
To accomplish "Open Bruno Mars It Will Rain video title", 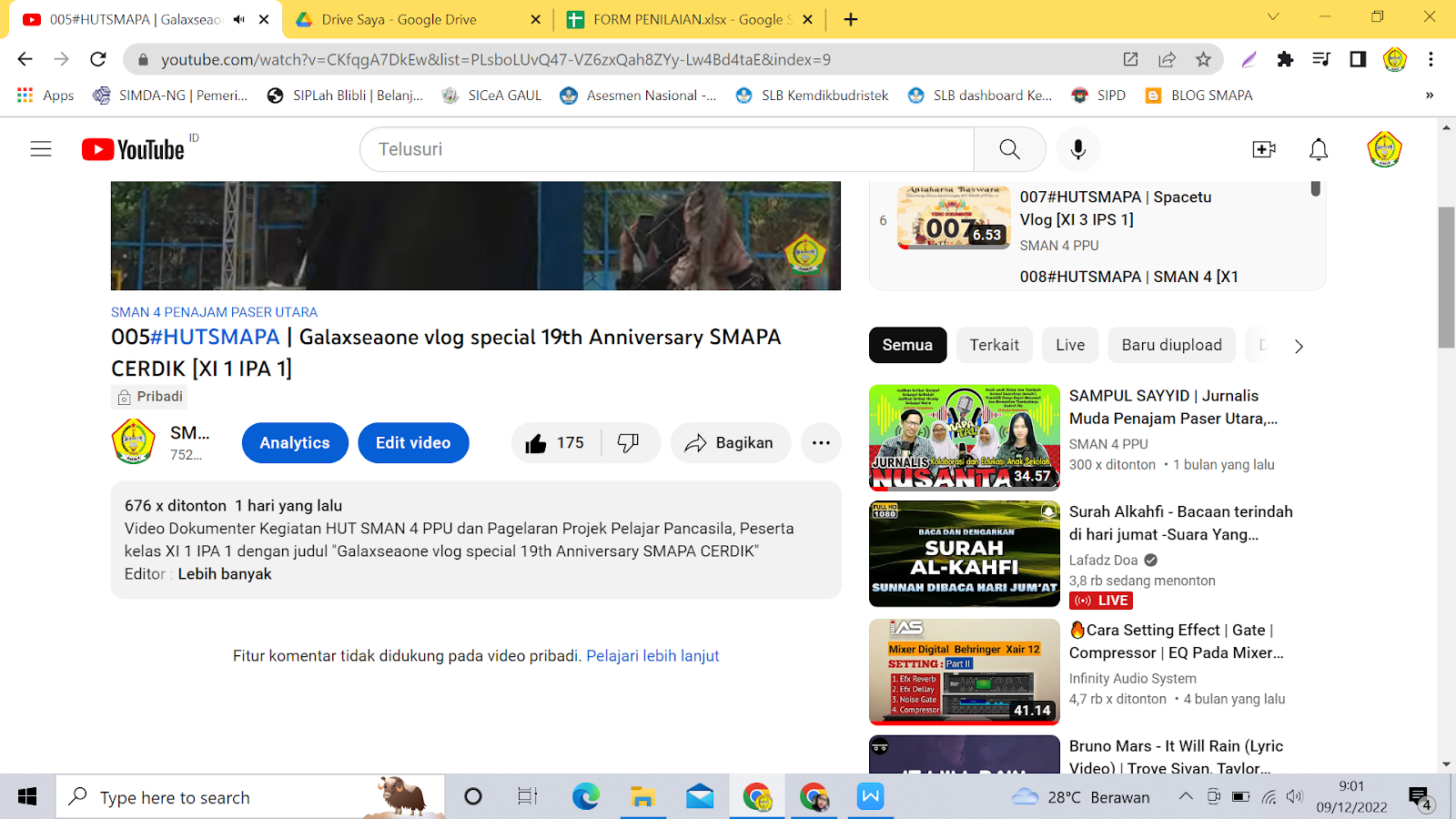I will click(1176, 757).
